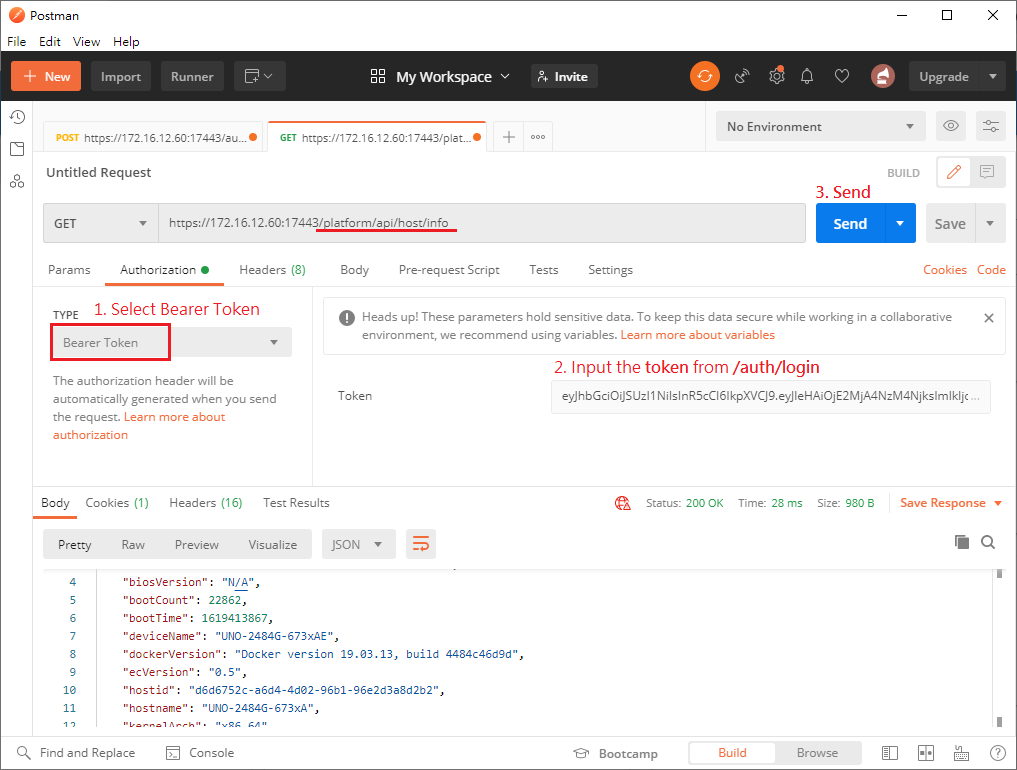Open the No Environment dropdown
Screen dimensions: 1017x770
pos(820,126)
